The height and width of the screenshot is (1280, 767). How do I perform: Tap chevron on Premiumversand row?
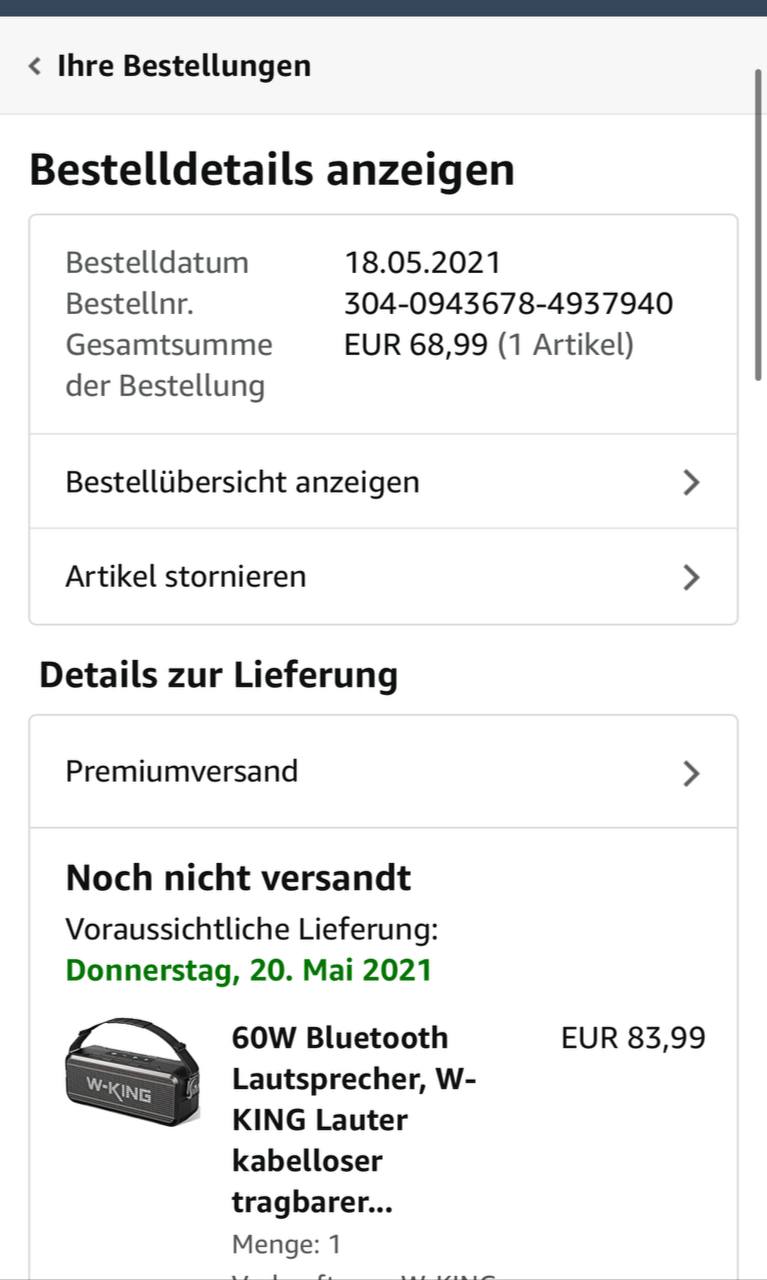tap(691, 773)
